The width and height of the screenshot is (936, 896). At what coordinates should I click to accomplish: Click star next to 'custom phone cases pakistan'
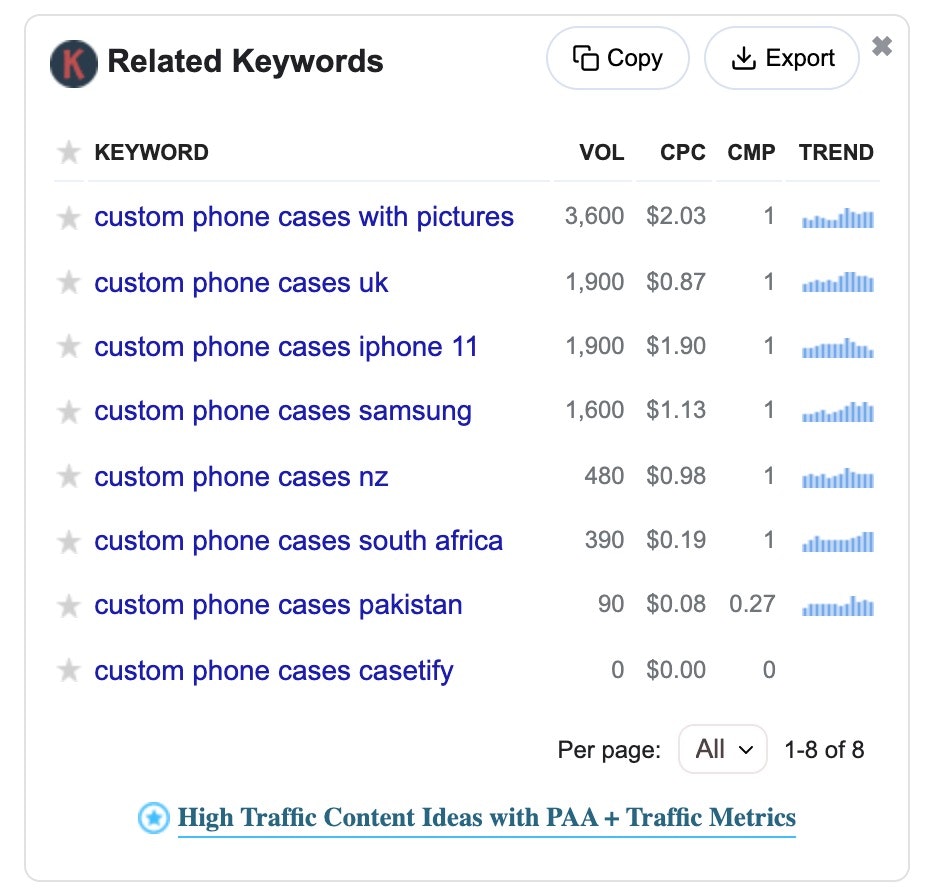(69, 606)
